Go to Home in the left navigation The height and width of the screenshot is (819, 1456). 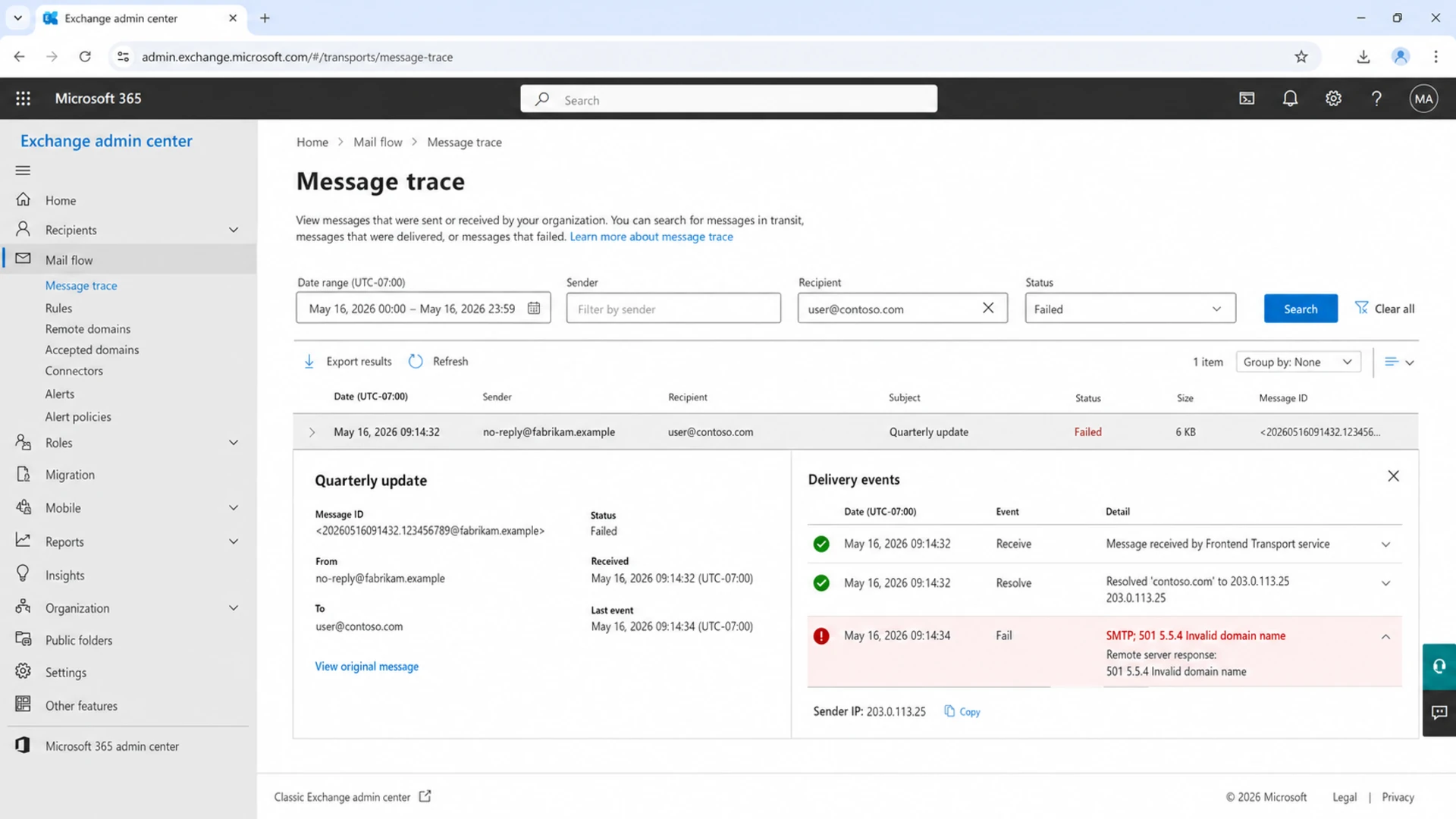[61, 200]
